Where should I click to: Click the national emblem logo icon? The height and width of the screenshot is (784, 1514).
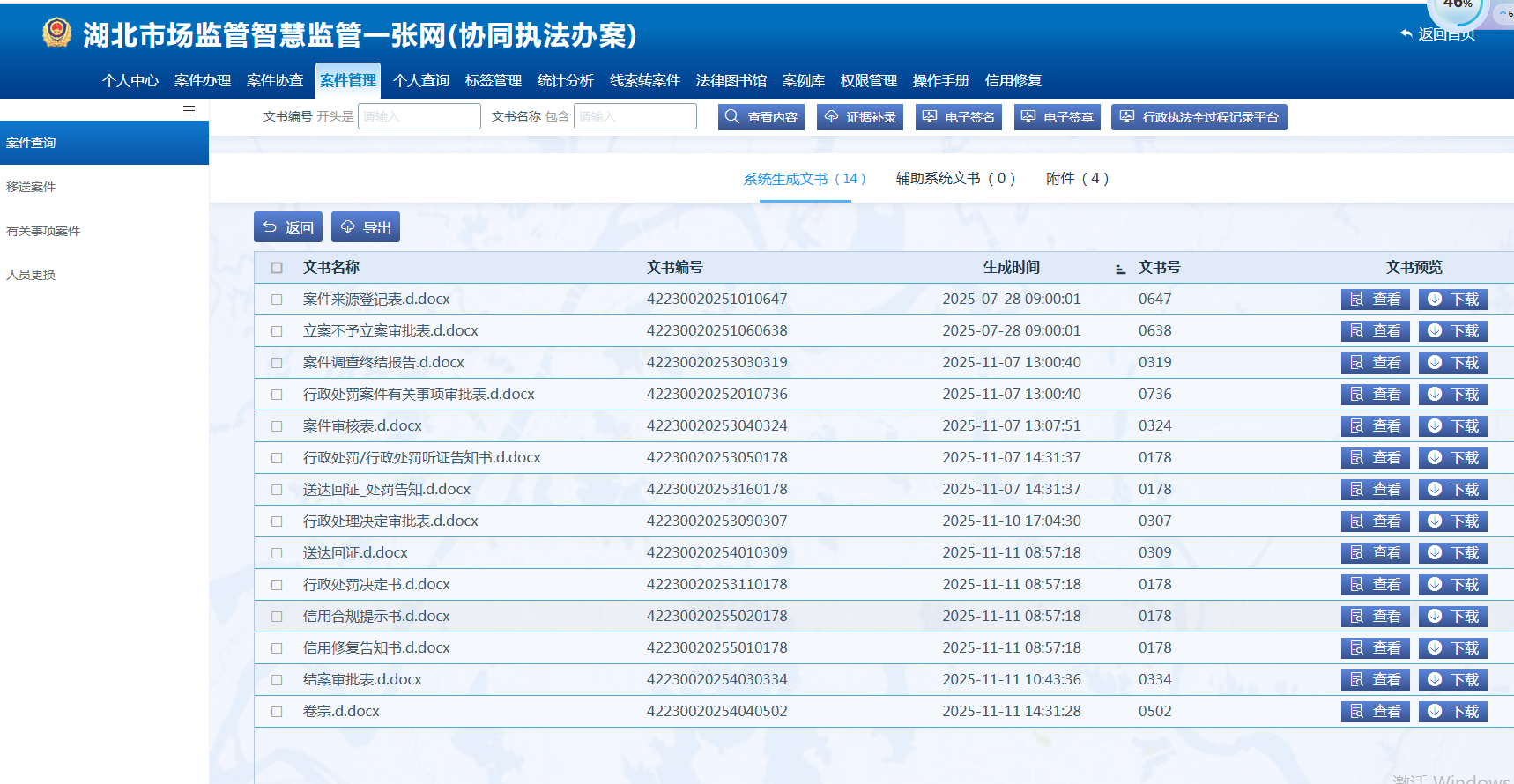coord(57,33)
